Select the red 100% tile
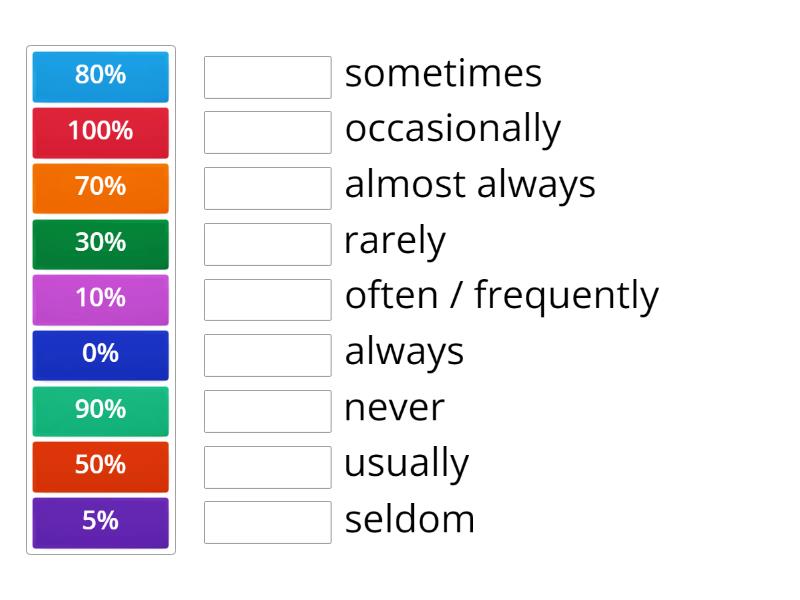Screen dimensions: 800x600 [x=100, y=131]
